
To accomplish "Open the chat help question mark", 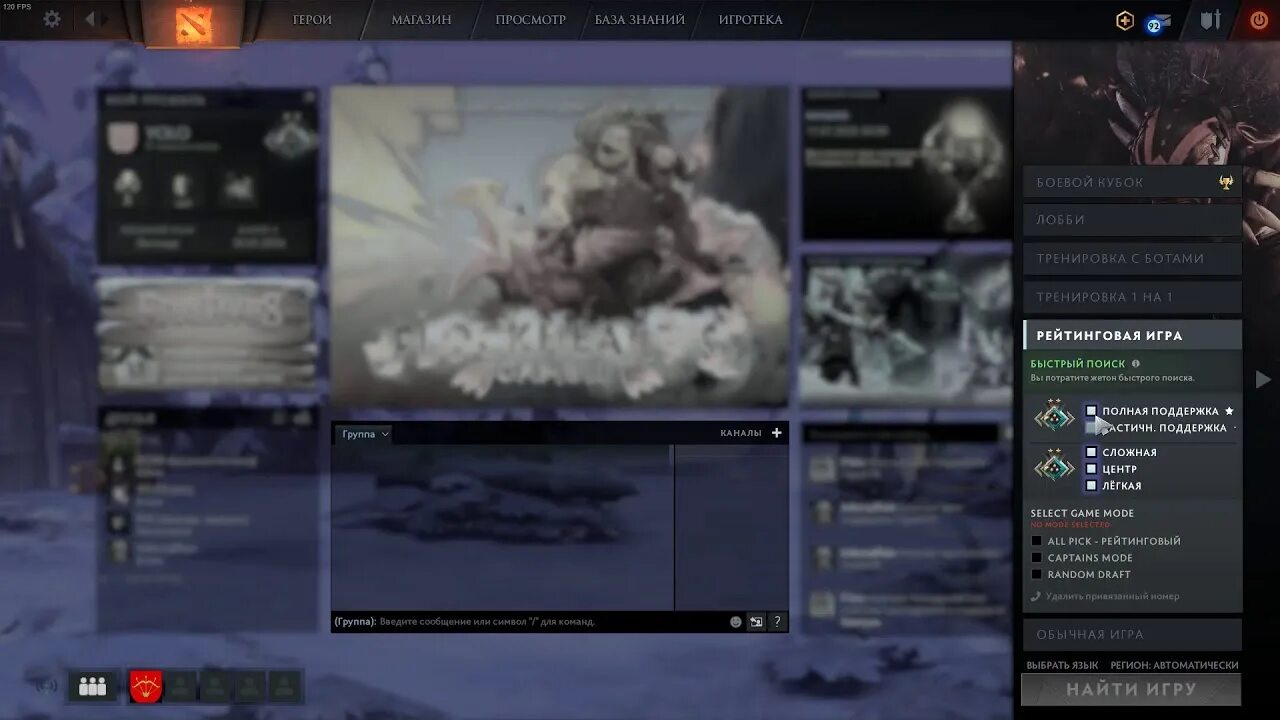I will pos(777,622).
